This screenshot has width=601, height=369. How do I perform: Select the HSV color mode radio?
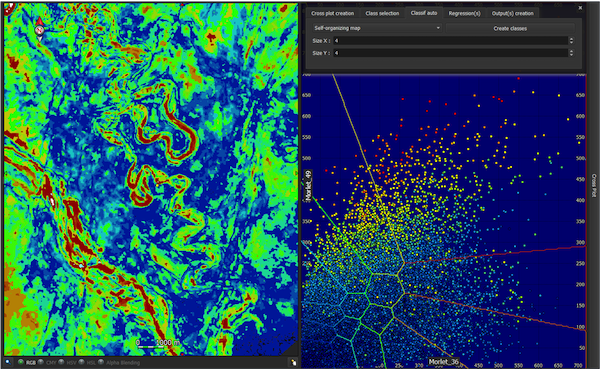(x=61, y=362)
